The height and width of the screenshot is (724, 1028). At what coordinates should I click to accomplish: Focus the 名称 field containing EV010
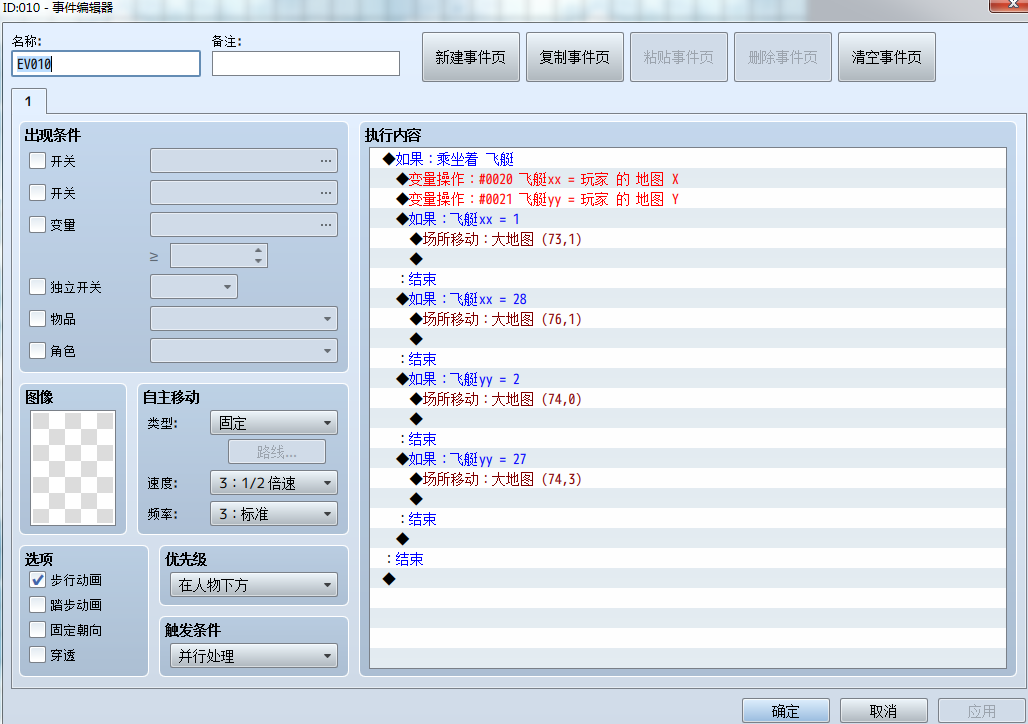point(106,64)
